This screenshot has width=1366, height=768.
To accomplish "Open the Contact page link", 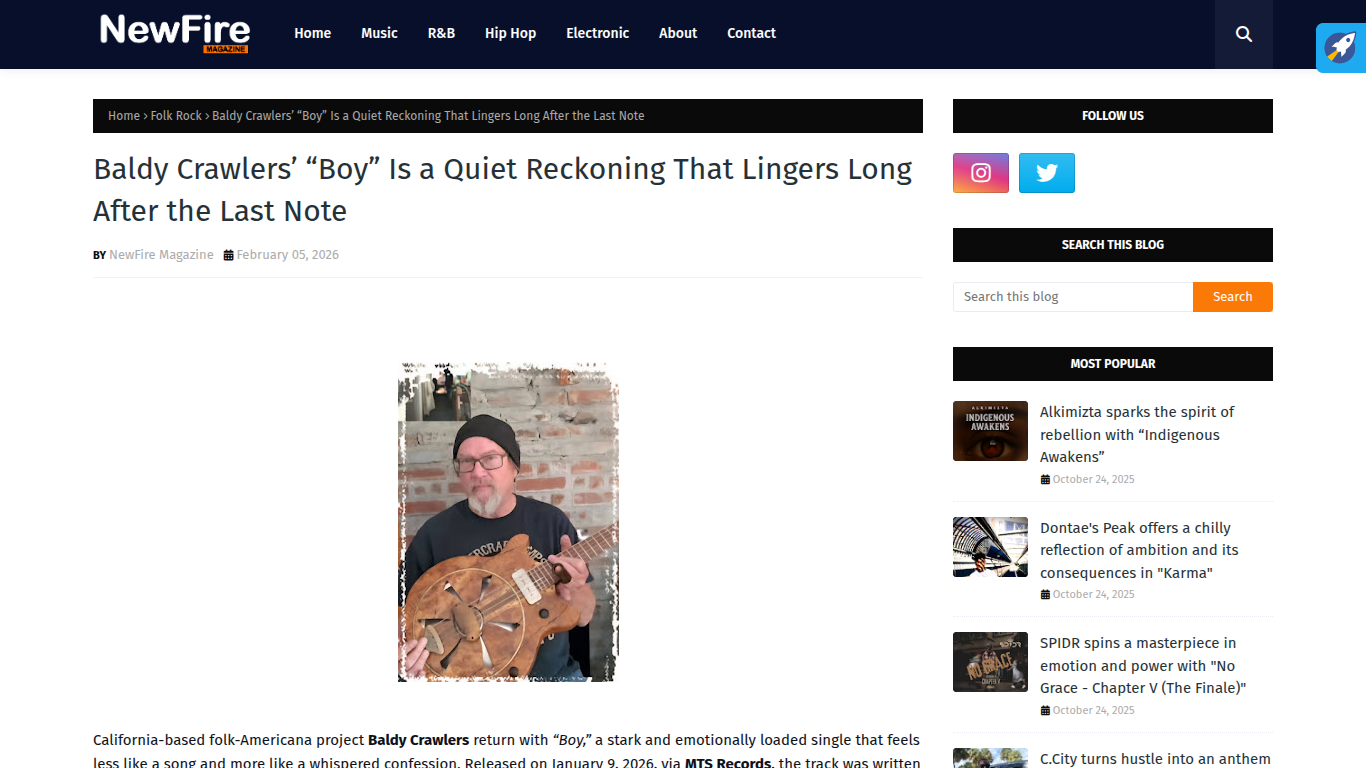I will (x=751, y=33).
